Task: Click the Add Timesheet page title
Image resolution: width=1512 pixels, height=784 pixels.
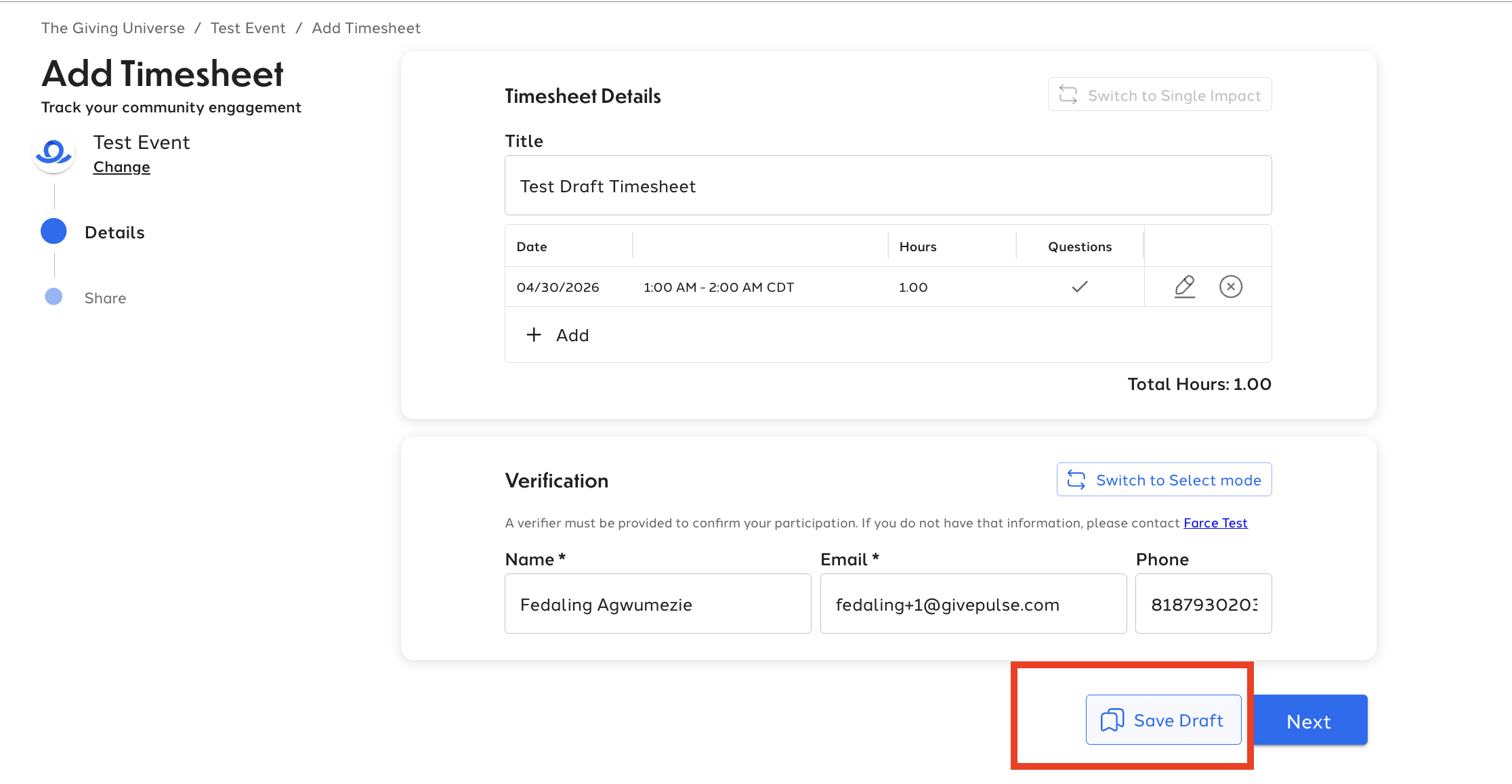Action: (163, 73)
